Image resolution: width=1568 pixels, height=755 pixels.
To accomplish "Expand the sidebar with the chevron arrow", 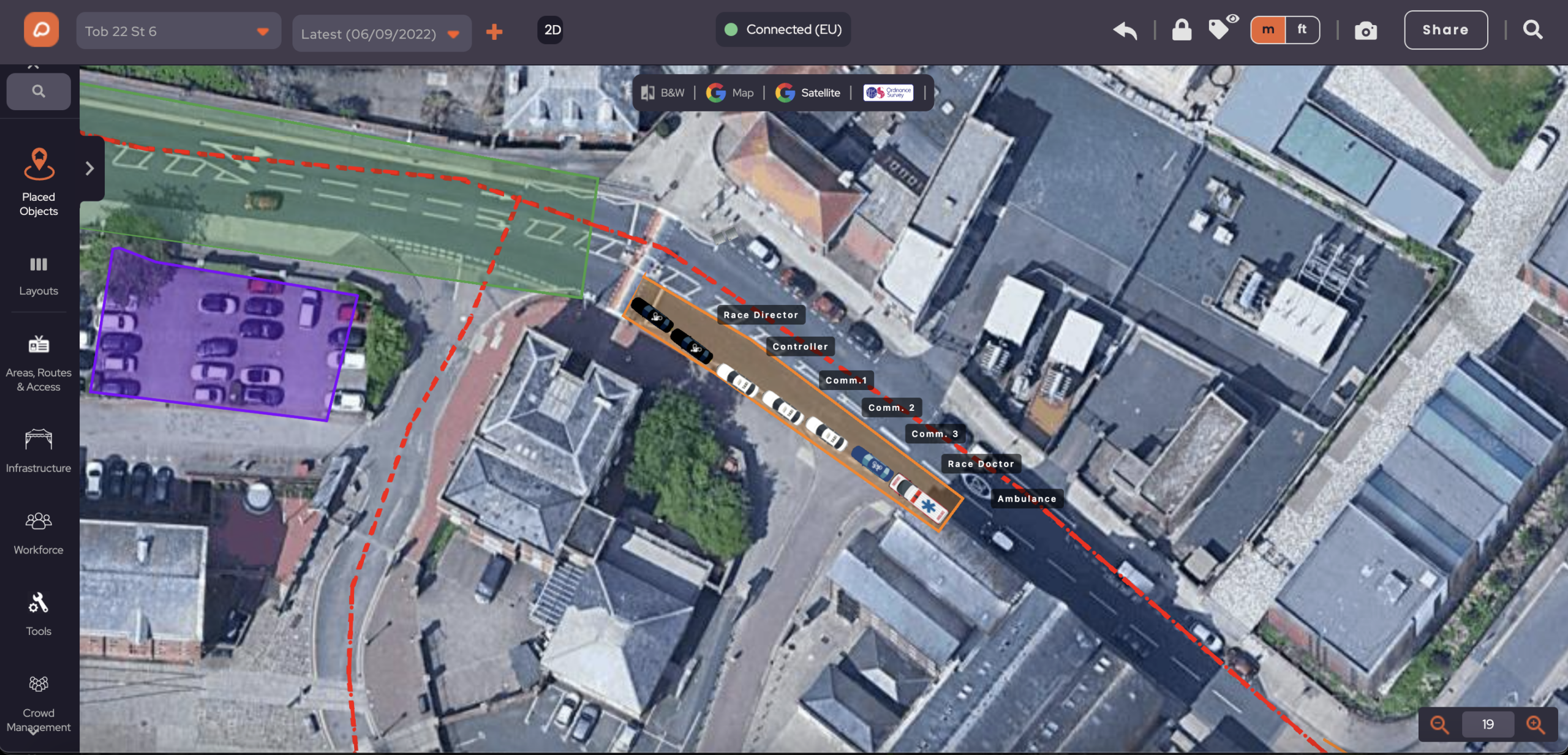I will click(x=90, y=168).
